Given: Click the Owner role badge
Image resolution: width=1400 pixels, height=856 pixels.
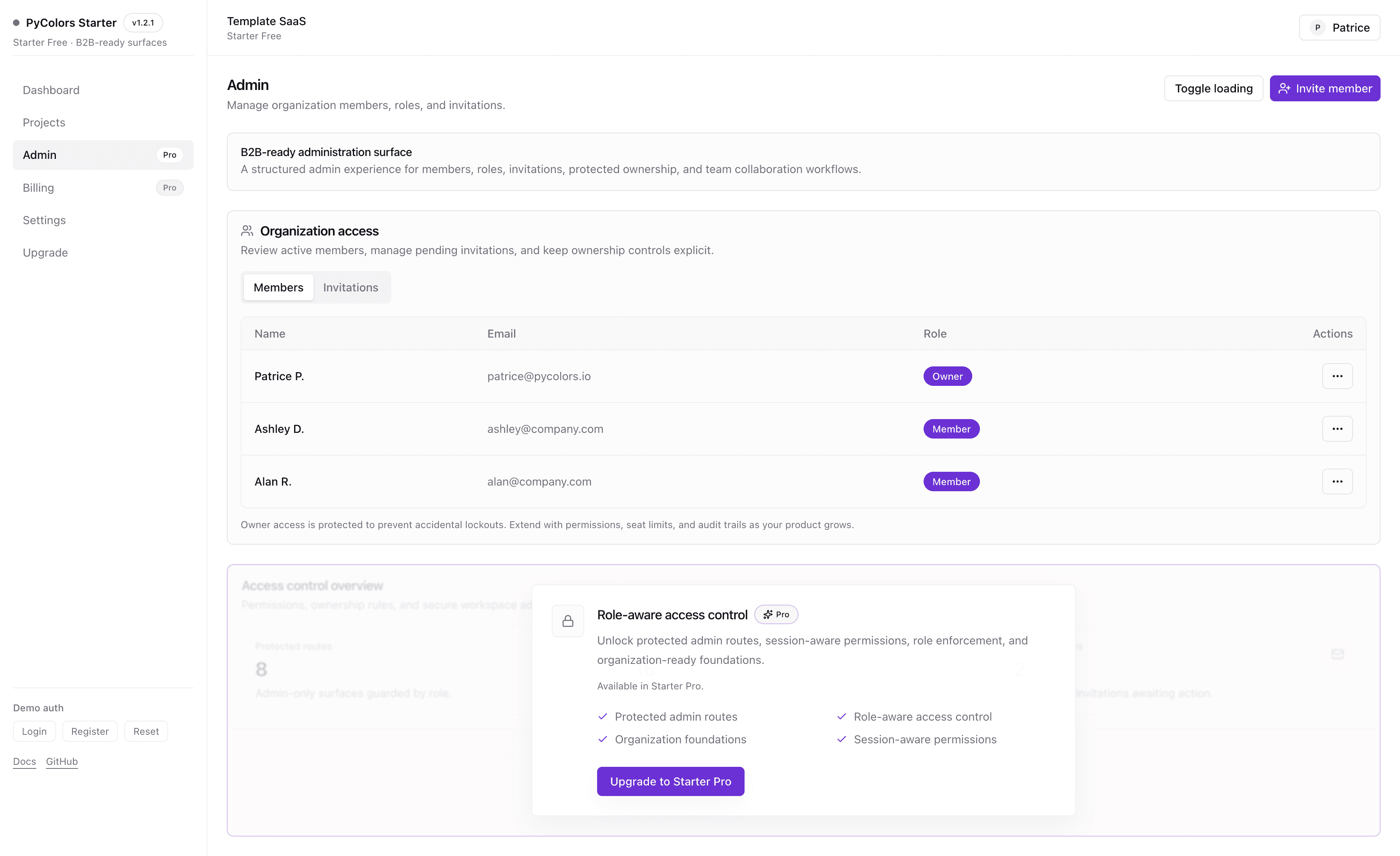Looking at the screenshot, I should (947, 376).
